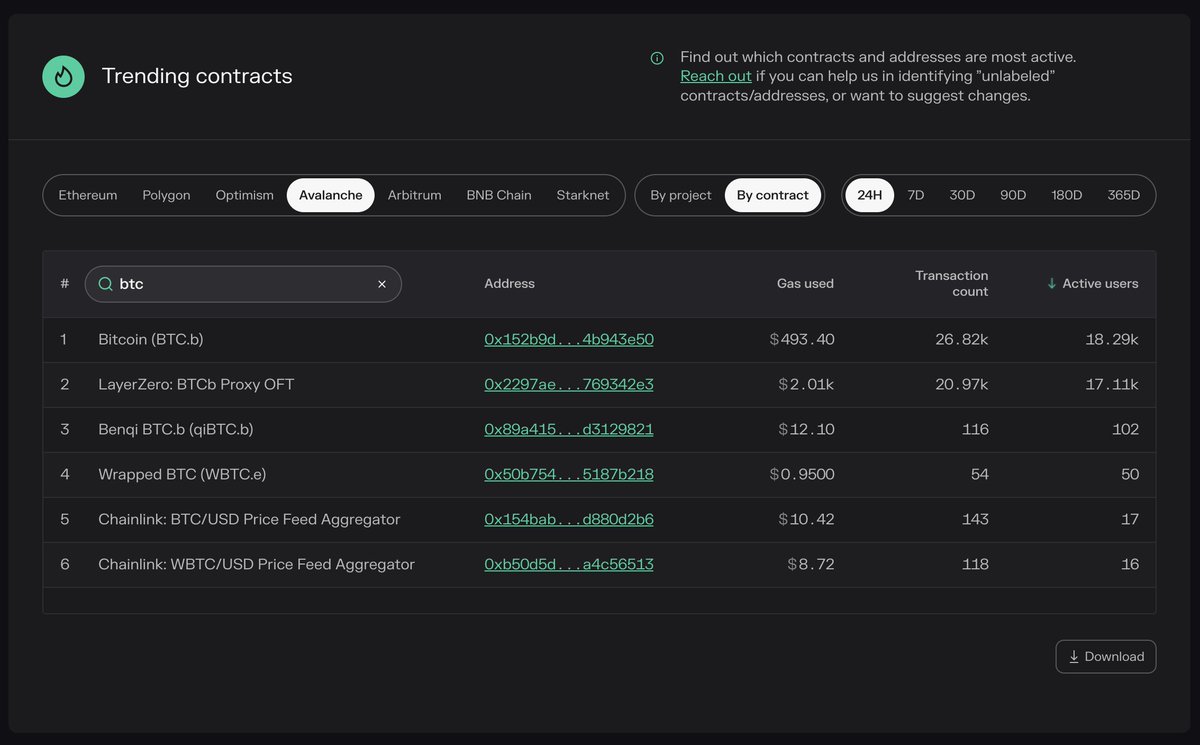Click the $10.42 gas used value
The width and height of the screenshot is (1200, 745).
click(806, 519)
